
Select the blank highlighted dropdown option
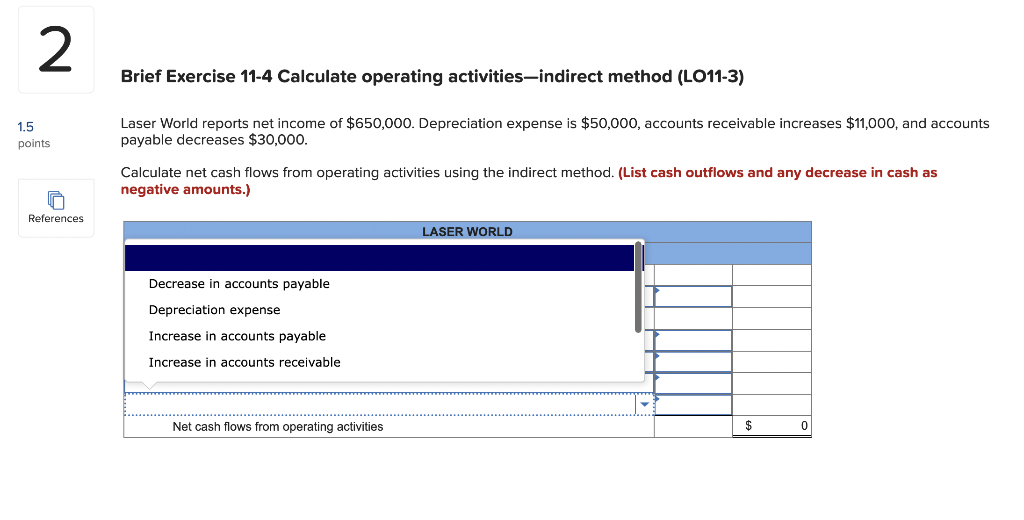tap(379, 257)
